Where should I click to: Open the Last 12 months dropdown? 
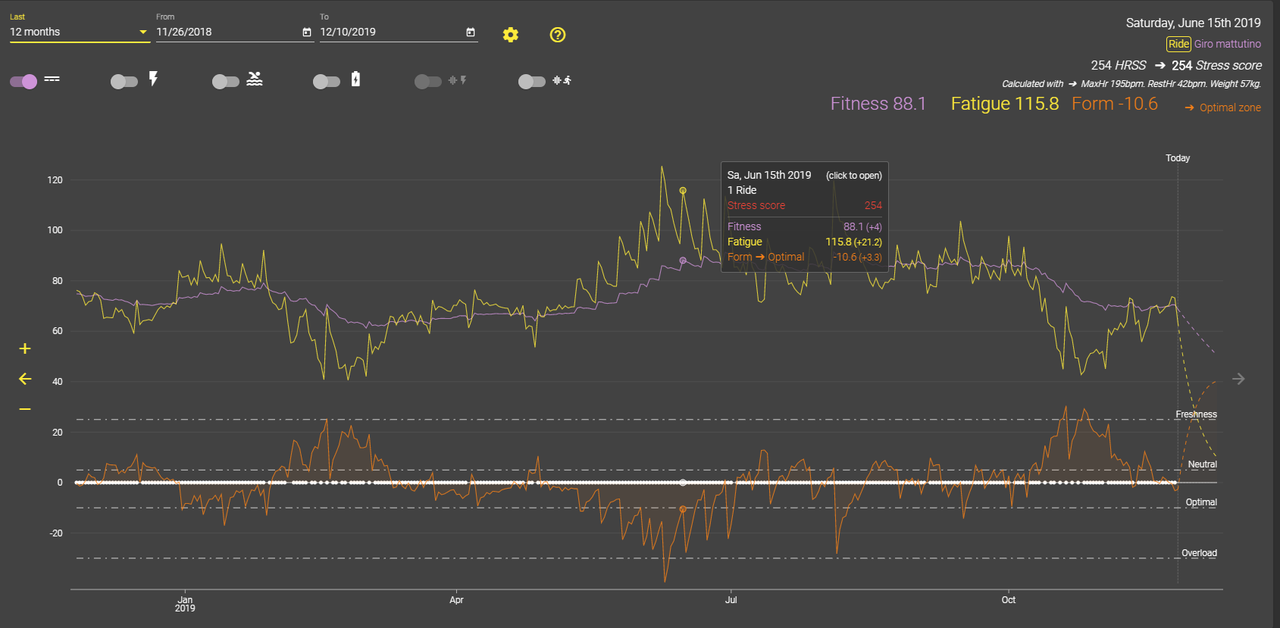pos(79,32)
